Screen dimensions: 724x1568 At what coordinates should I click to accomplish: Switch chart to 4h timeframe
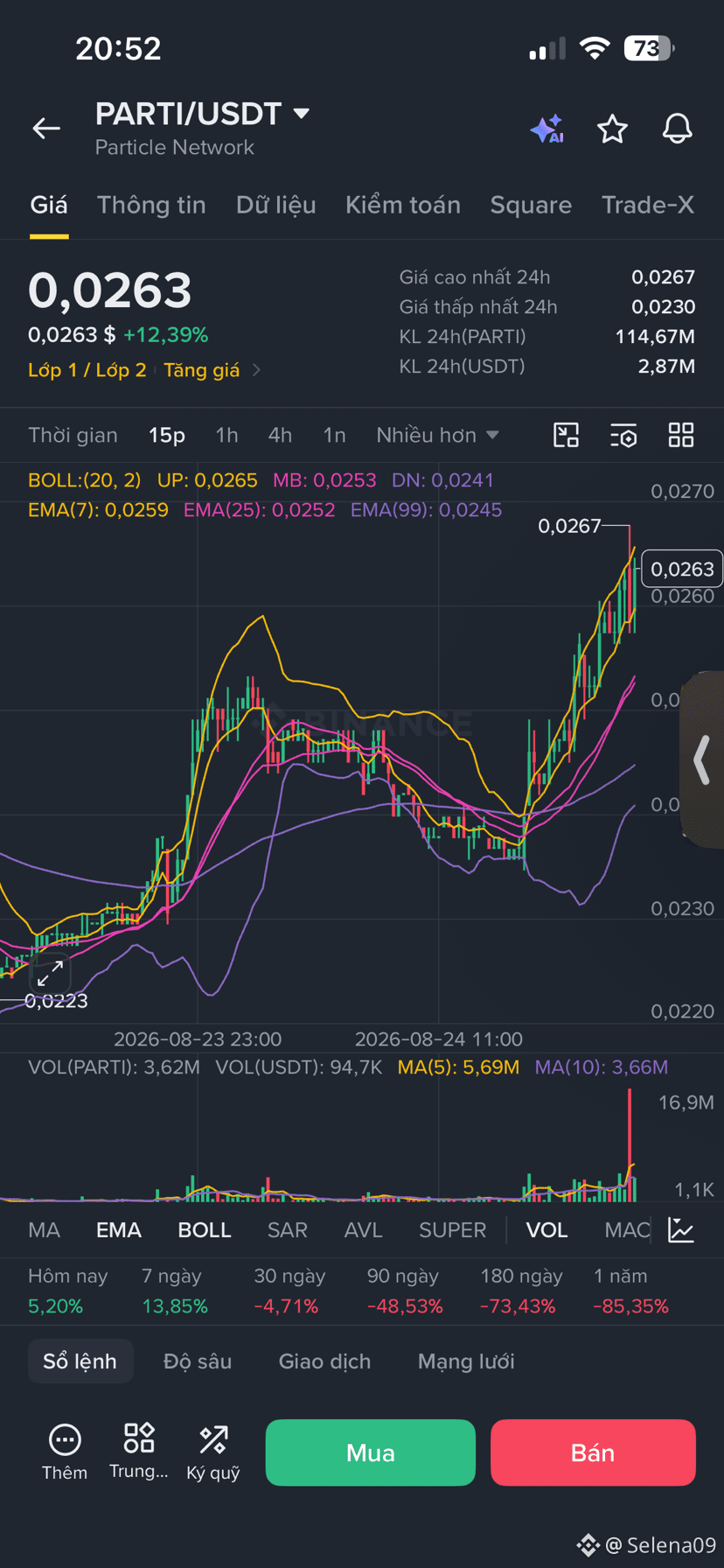point(280,435)
